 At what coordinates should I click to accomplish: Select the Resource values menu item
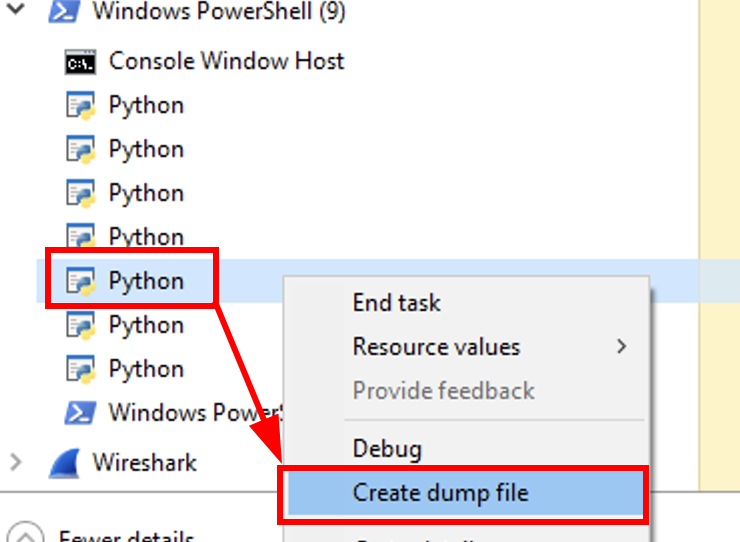pos(436,347)
